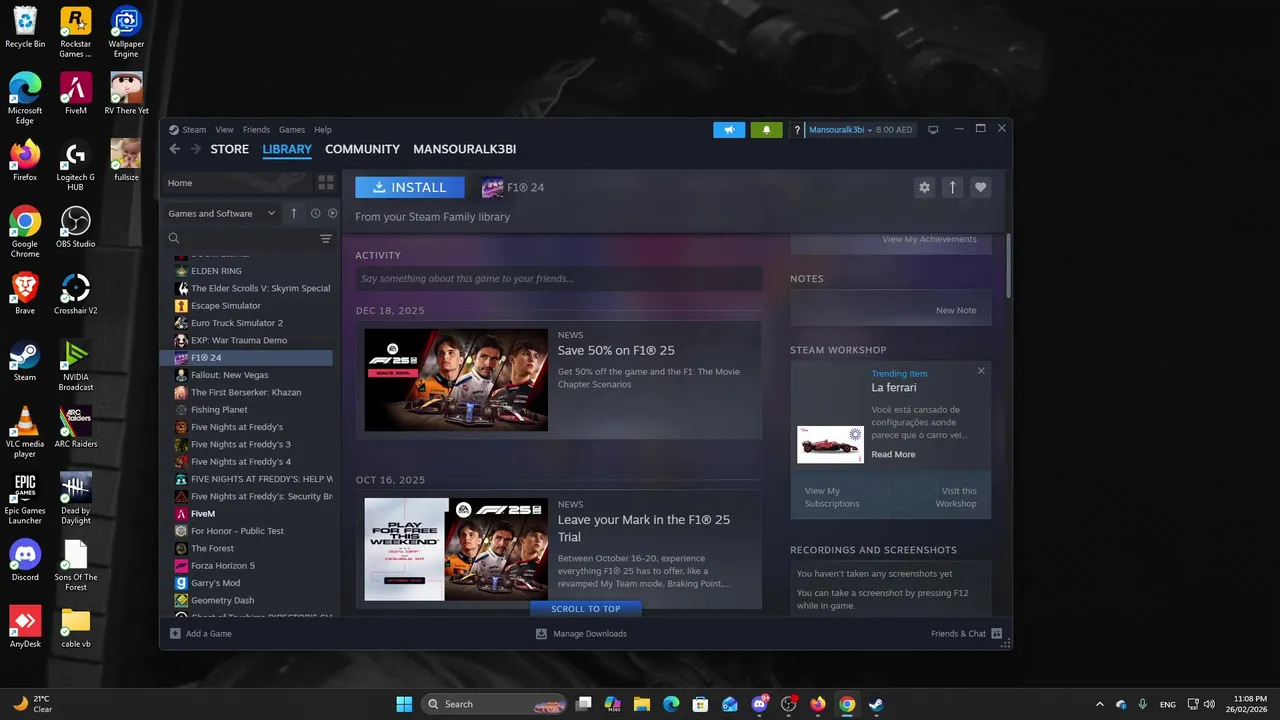This screenshot has height=720, width=1280.
Task: Click the sort ascending arrow in library sidebar
Action: coord(293,213)
